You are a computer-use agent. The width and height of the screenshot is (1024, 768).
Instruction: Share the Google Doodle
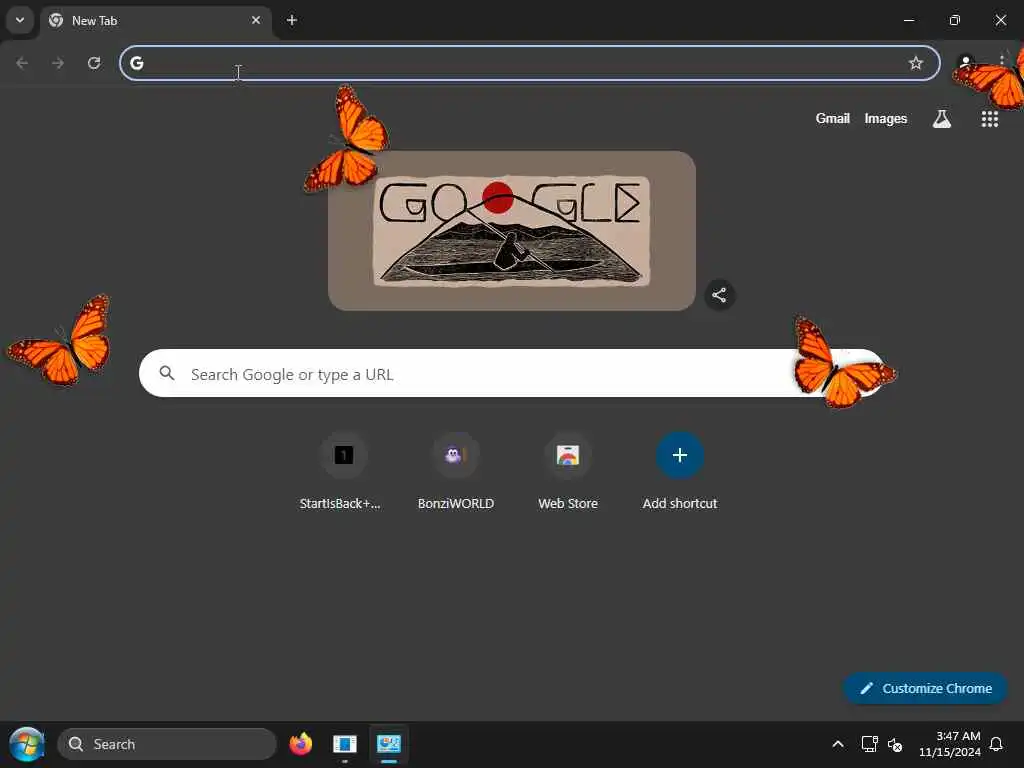[x=719, y=295]
